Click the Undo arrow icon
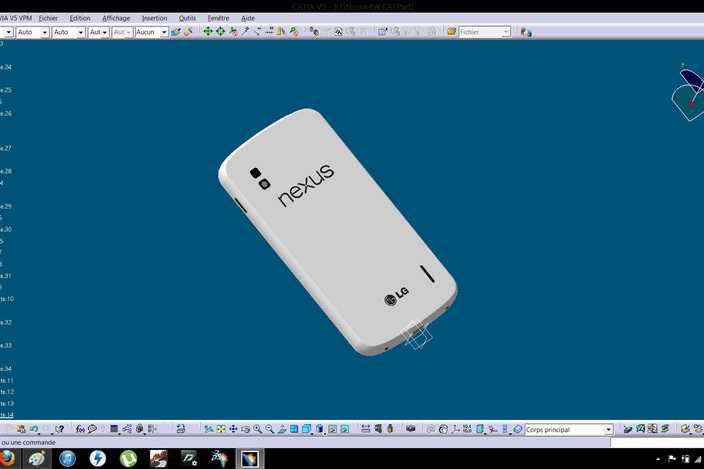Screen dimensions: 704x469 click(34, 429)
